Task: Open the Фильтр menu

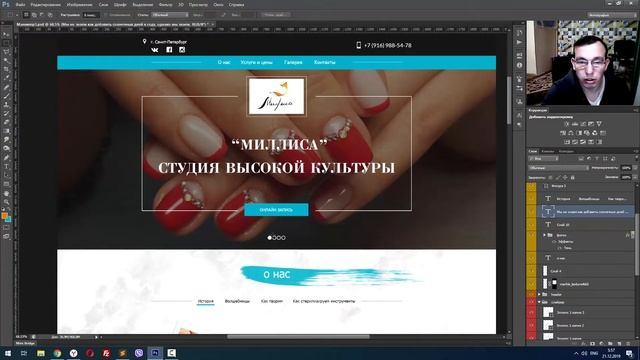Action: point(165,4)
